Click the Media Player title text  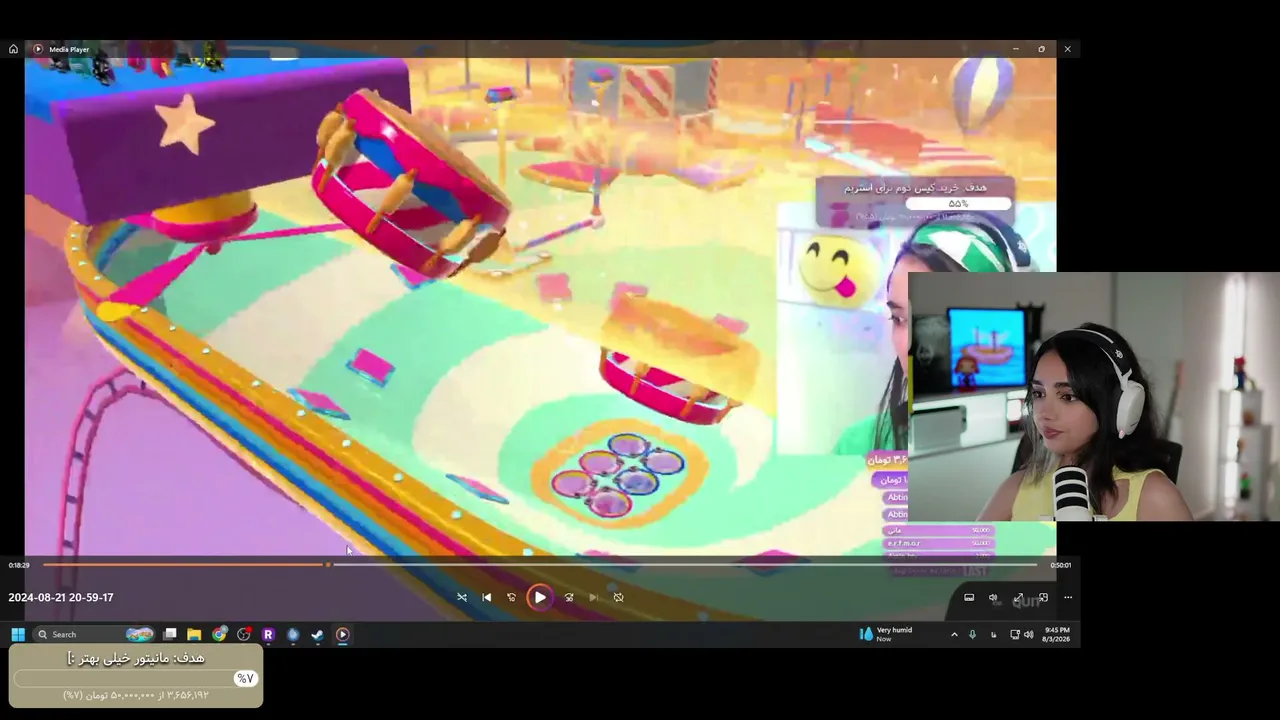click(69, 49)
